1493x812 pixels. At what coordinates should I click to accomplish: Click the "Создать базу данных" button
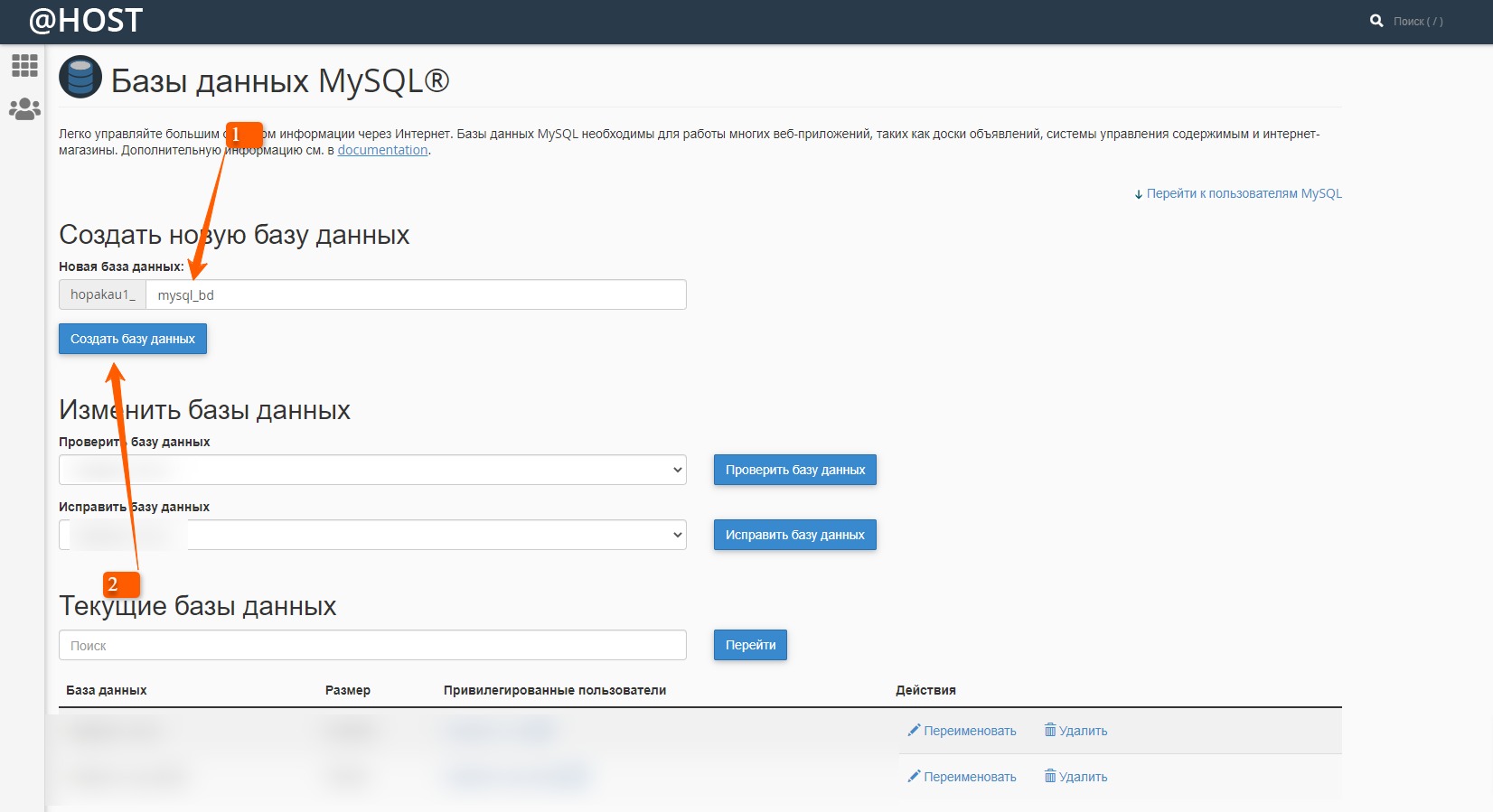tap(133, 339)
